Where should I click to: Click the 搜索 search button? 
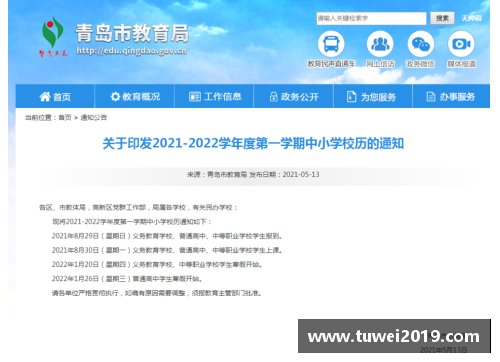coord(442,18)
